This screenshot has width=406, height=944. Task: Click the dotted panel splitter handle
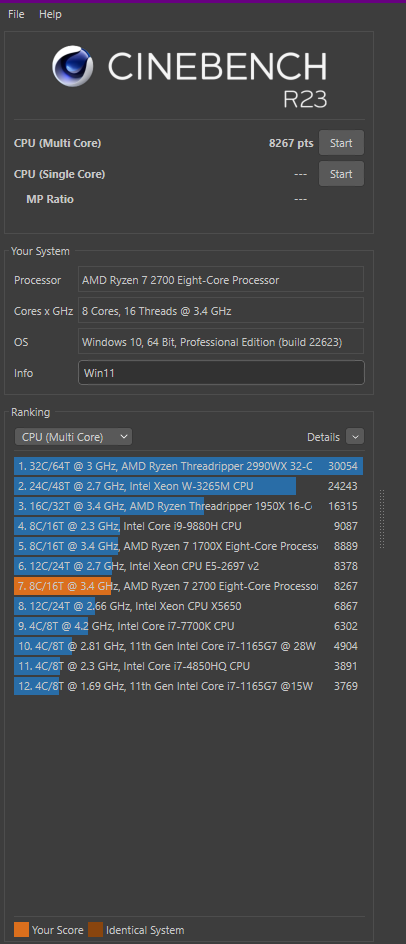[382, 519]
